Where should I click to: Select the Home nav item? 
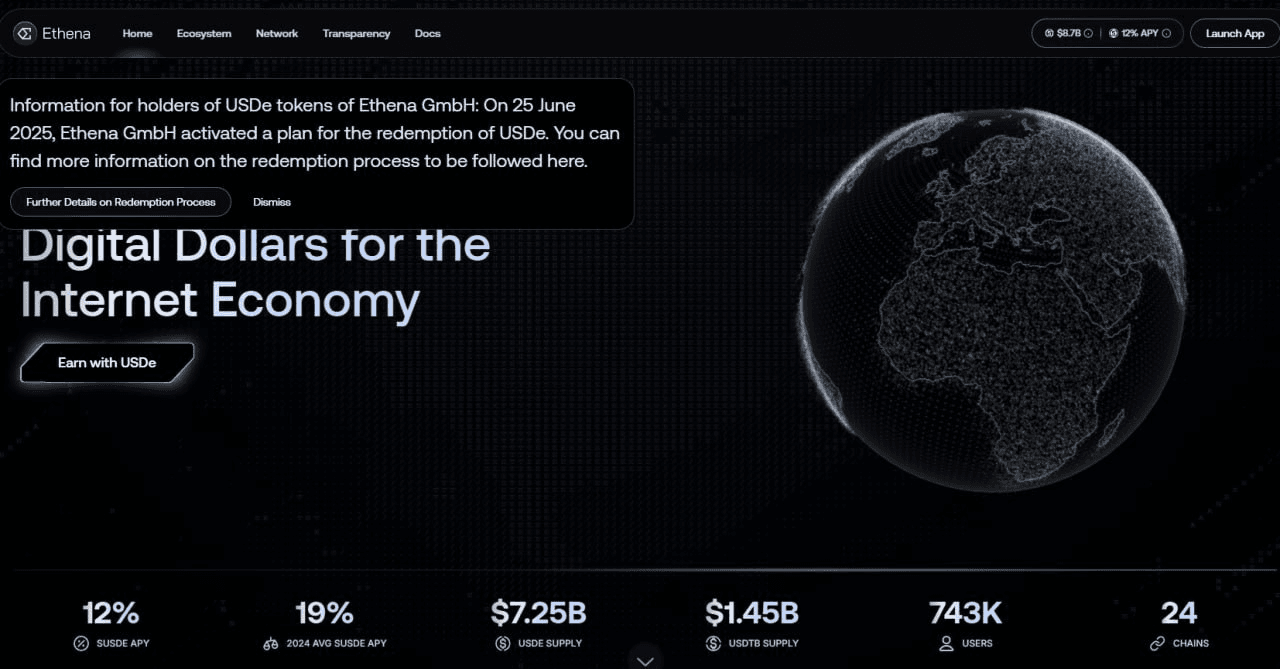137,33
